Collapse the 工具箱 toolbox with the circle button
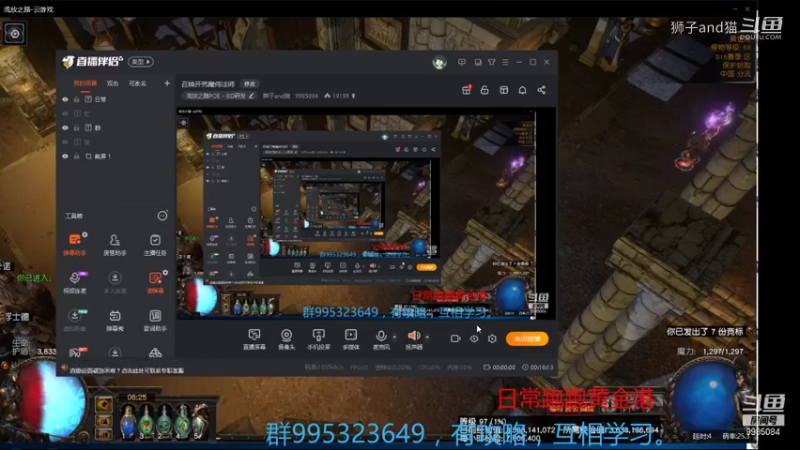The image size is (800, 450). (162, 216)
